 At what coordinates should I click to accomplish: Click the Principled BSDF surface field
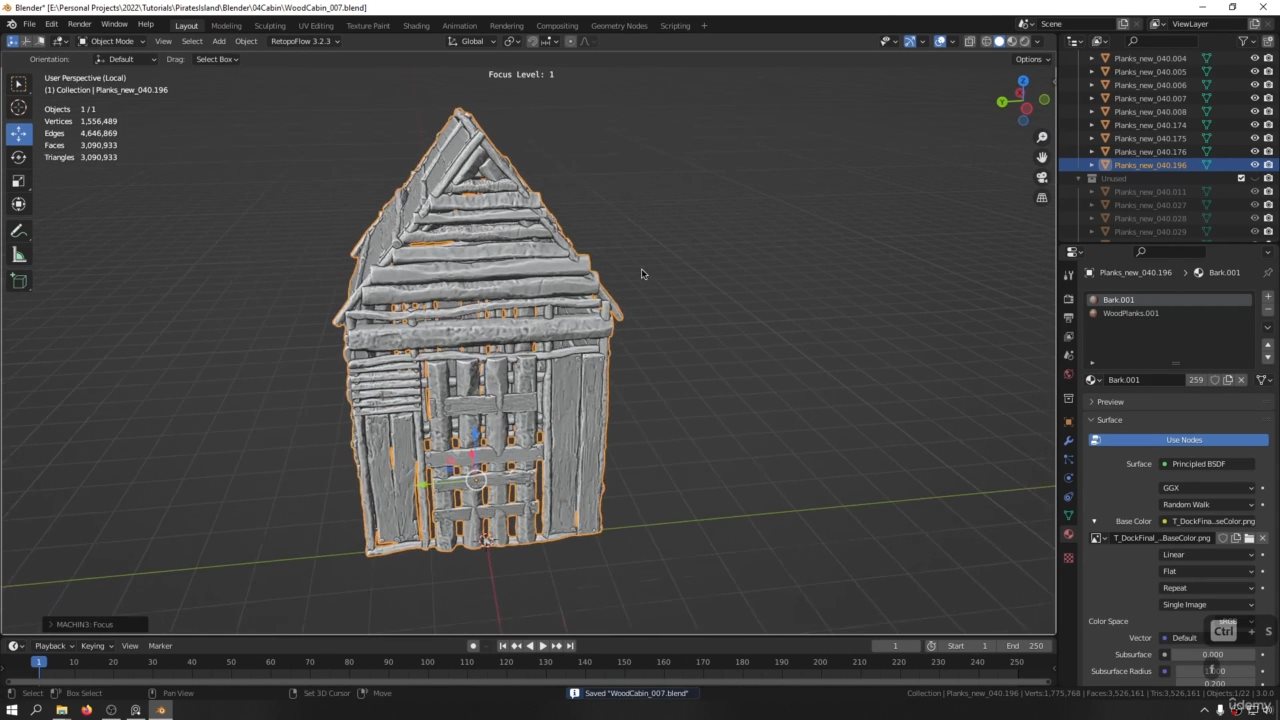point(1207,464)
